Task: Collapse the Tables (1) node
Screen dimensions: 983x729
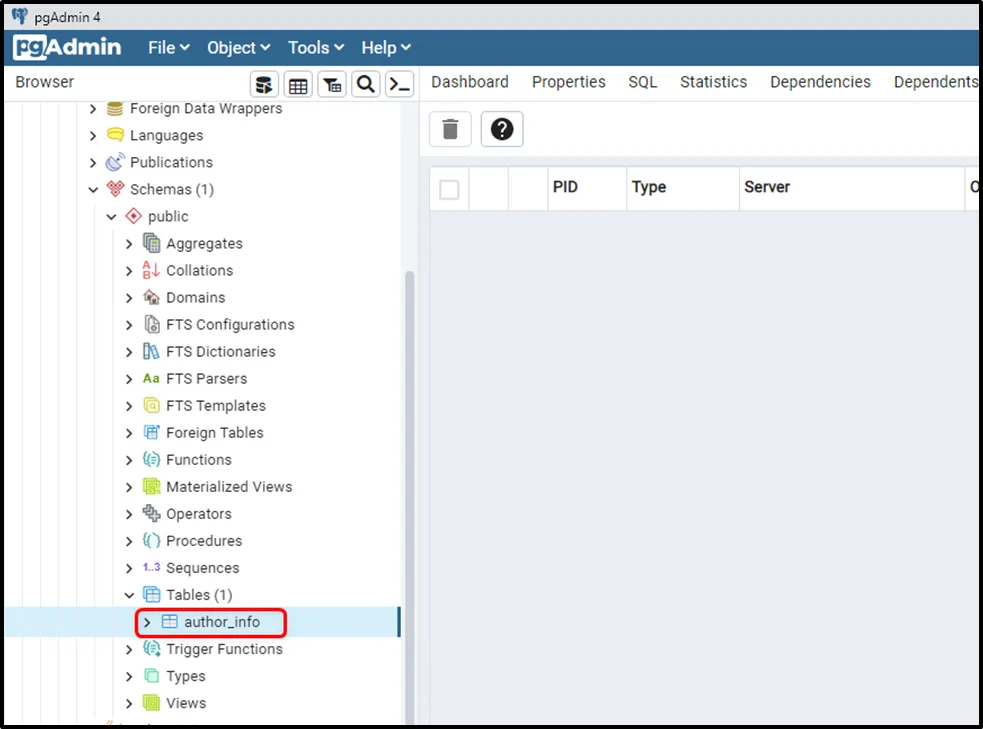Action: tap(129, 595)
